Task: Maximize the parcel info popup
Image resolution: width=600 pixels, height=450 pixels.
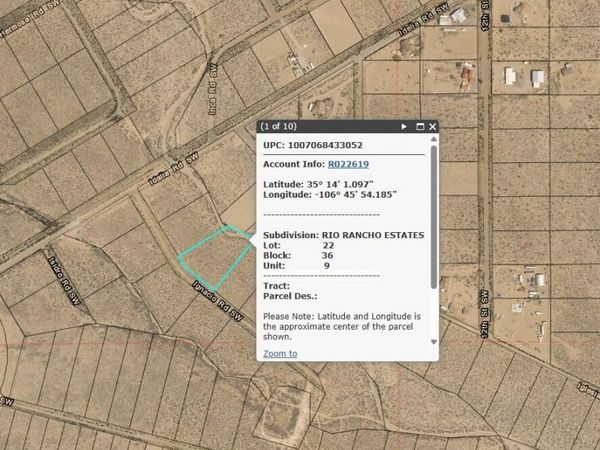Action: (x=420, y=127)
